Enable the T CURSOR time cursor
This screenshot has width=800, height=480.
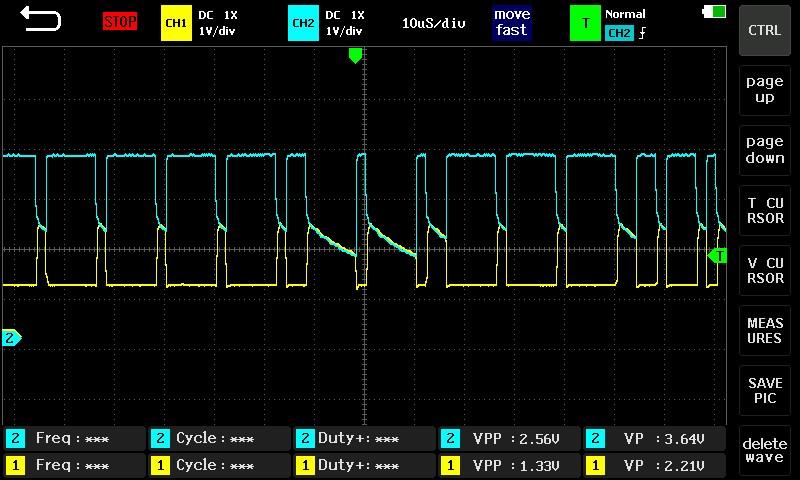click(764, 210)
